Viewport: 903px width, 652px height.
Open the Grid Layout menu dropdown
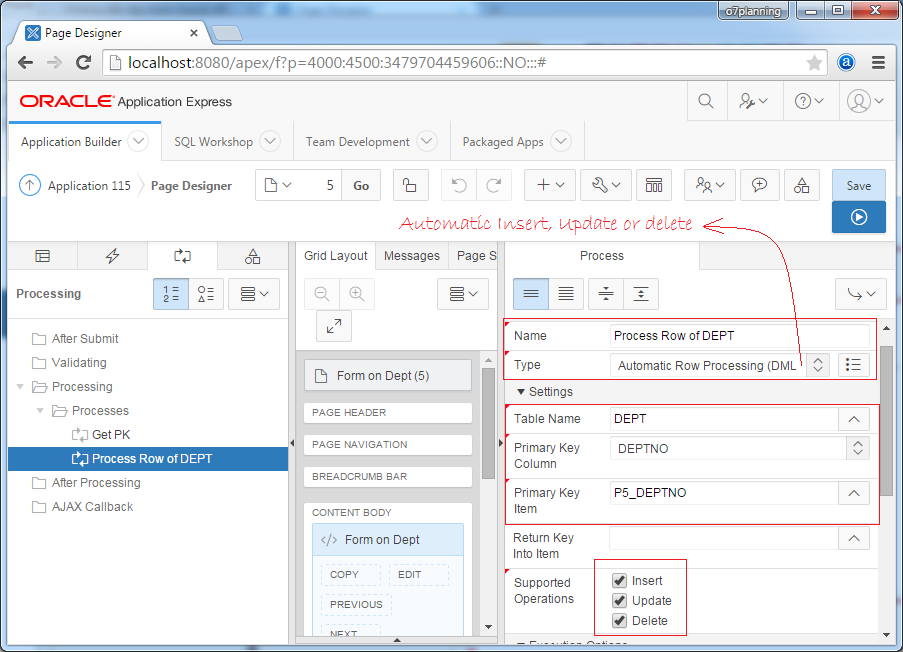[463, 294]
